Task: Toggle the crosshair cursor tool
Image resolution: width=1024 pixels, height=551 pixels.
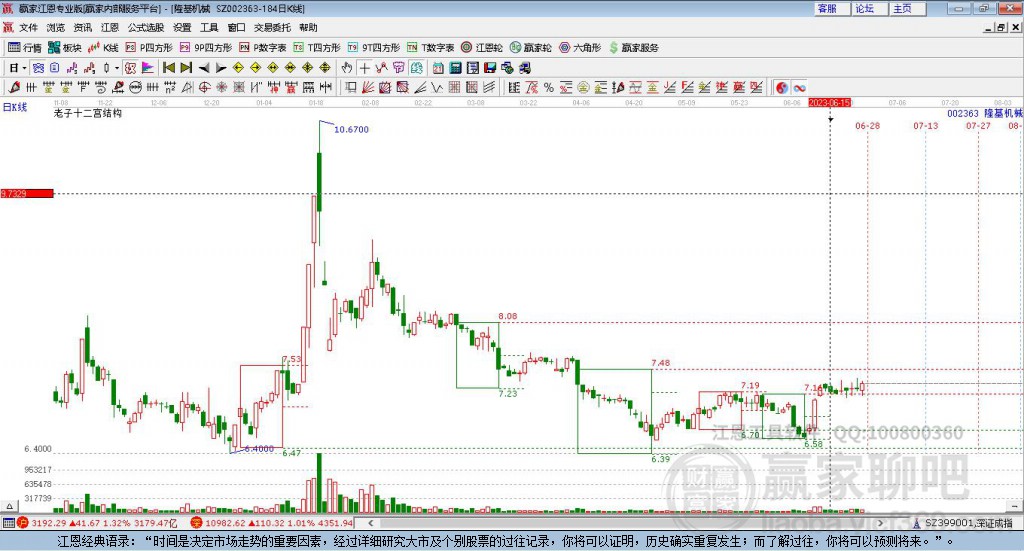Action: [364, 68]
